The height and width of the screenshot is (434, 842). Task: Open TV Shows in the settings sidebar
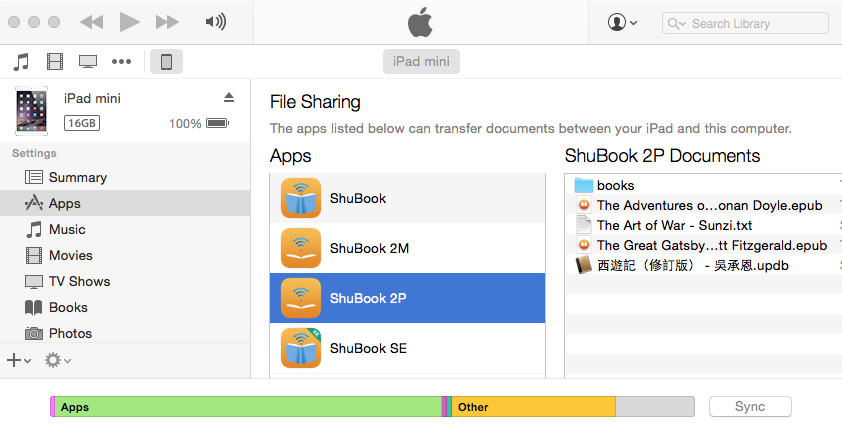click(x=125, y=281)
